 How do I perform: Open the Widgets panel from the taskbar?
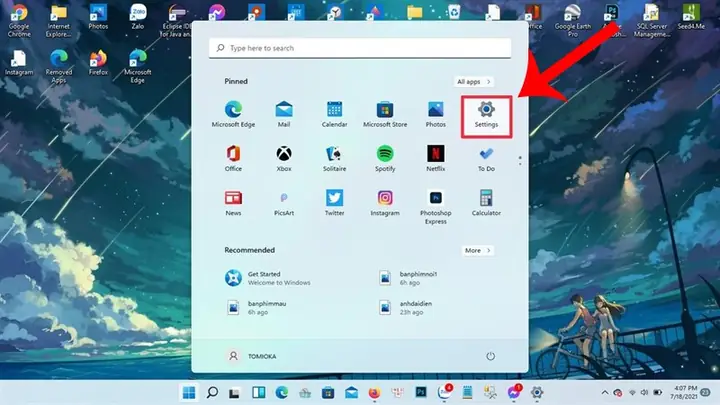259,393
